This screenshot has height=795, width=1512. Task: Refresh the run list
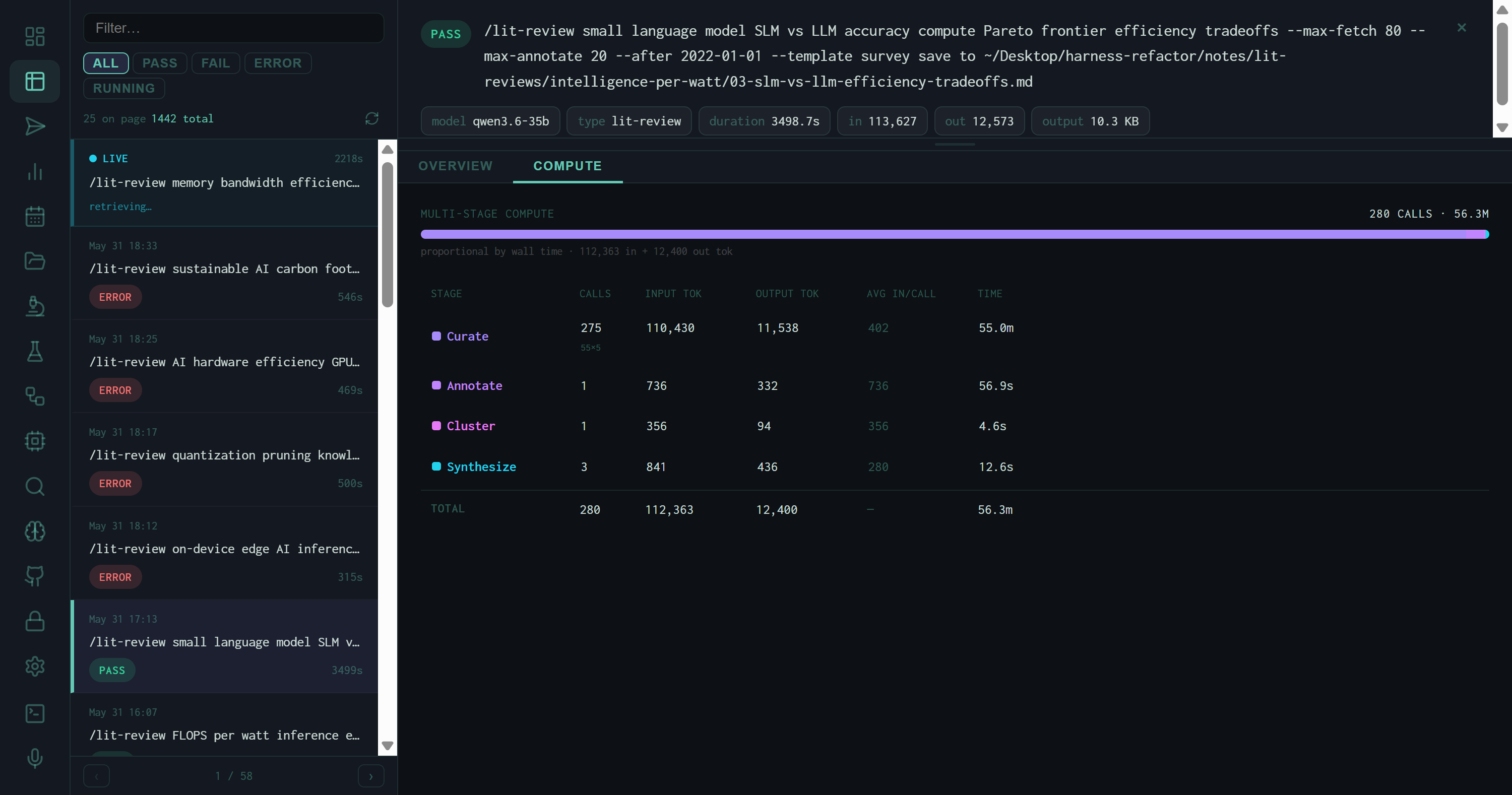(371, 118)
